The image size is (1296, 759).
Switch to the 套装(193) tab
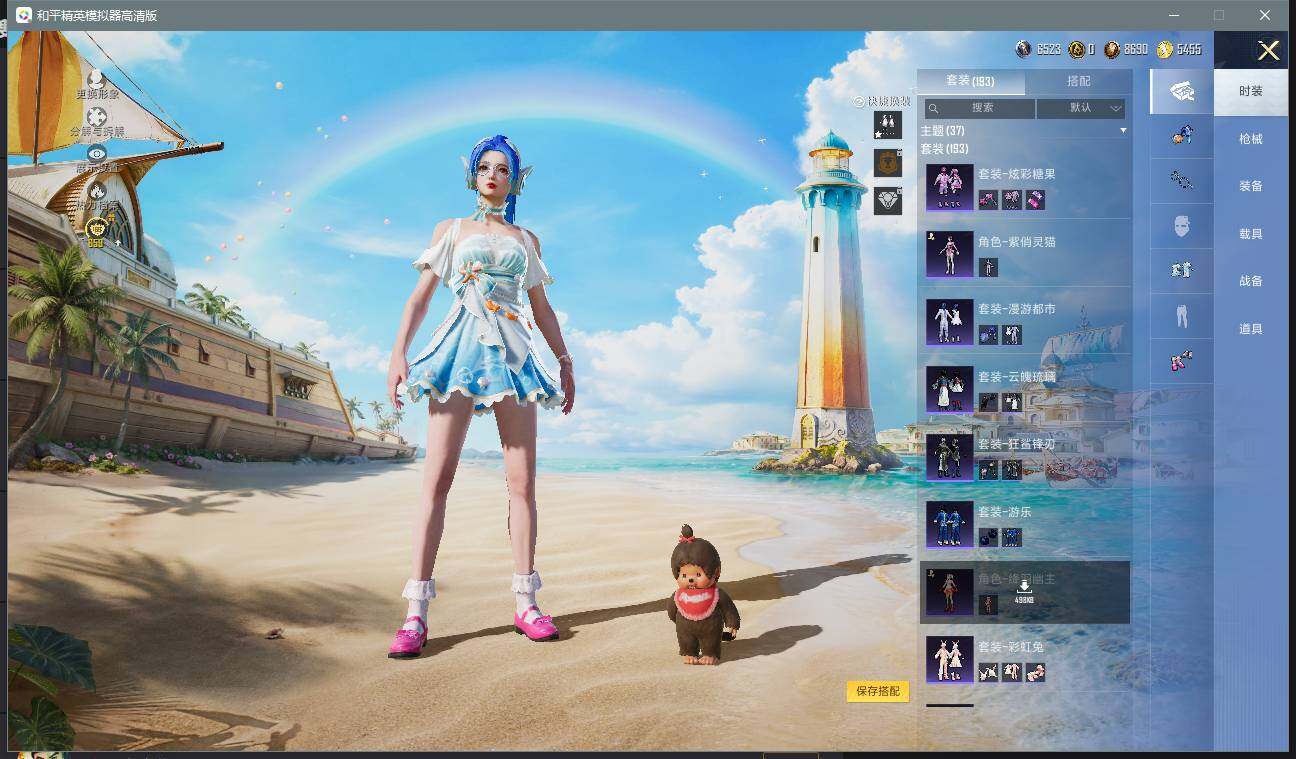[970, 81]
